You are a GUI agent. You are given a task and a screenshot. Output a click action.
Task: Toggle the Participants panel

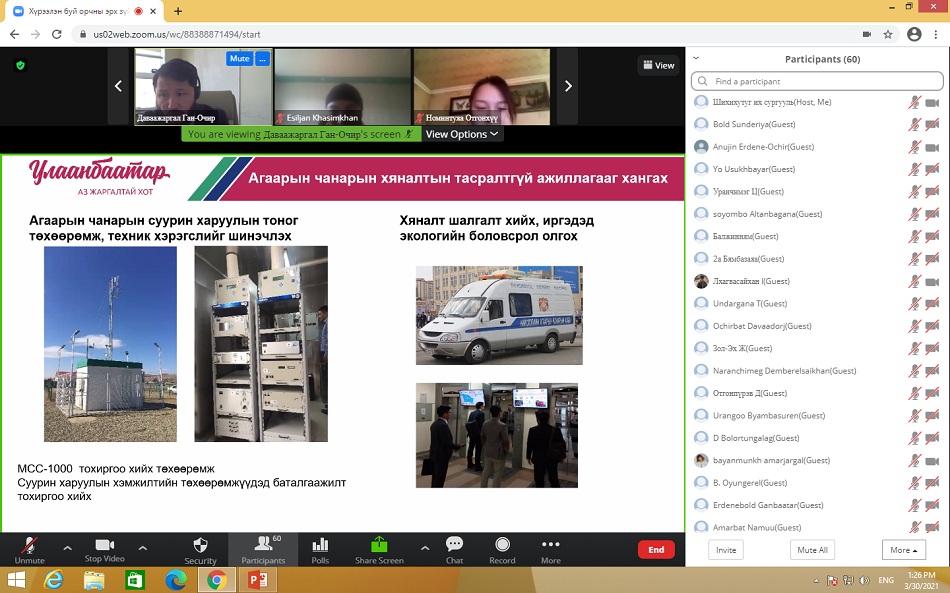coord(263,546)
